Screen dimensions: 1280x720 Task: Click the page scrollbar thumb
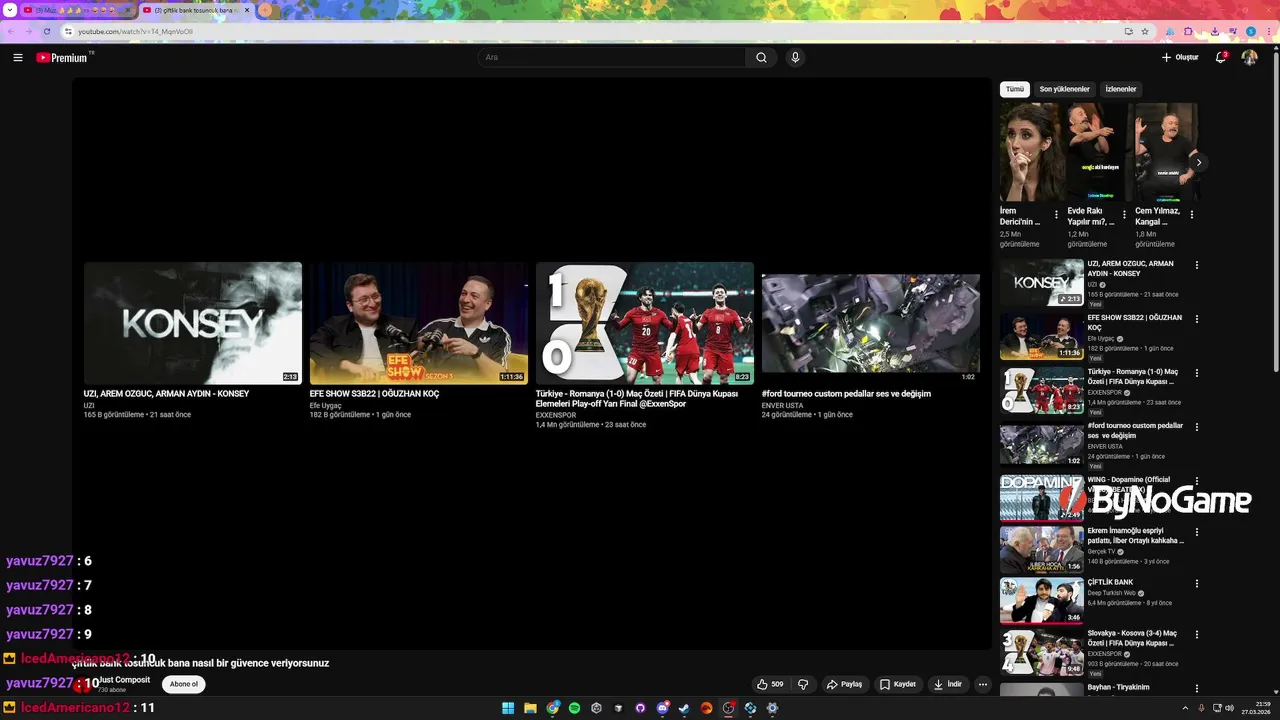pos(1276,210)
